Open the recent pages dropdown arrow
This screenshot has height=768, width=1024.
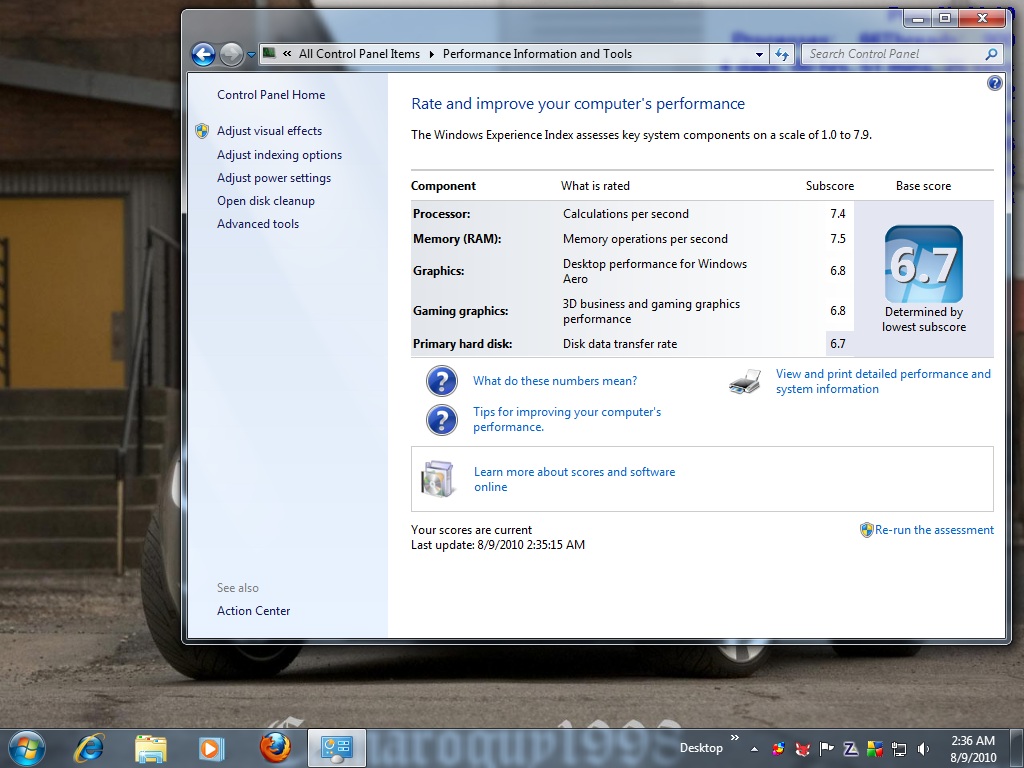pos(251,54)
